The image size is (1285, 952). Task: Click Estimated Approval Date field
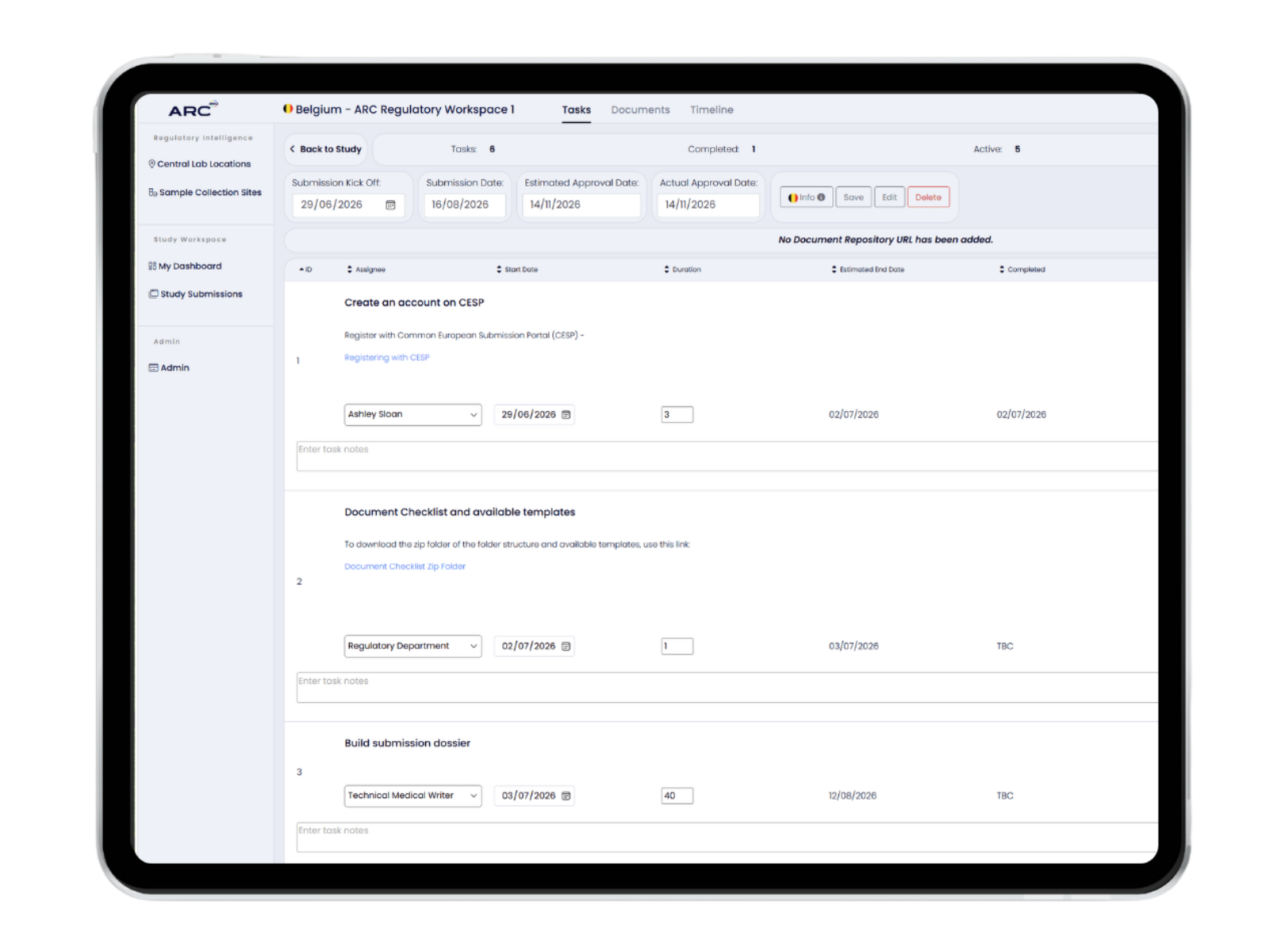tap(581, 205)
